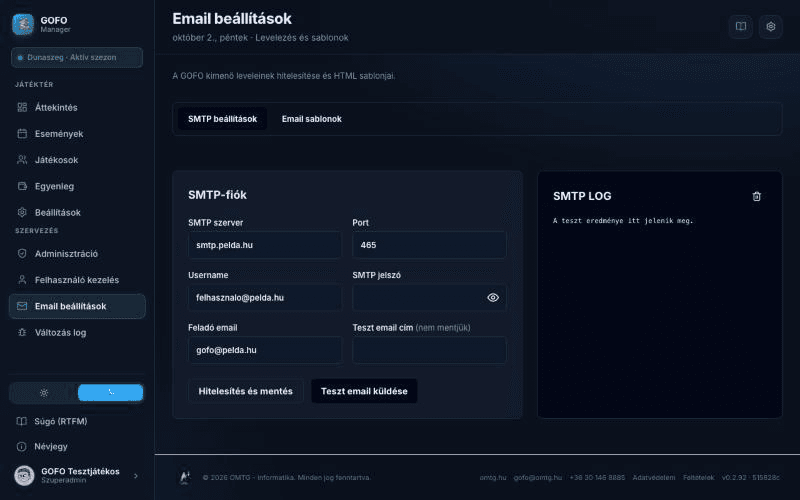The width and height of the screenshot is (800, 500).
Task: Click the Adminisztráció shield icon
Action: pos(22,254)
